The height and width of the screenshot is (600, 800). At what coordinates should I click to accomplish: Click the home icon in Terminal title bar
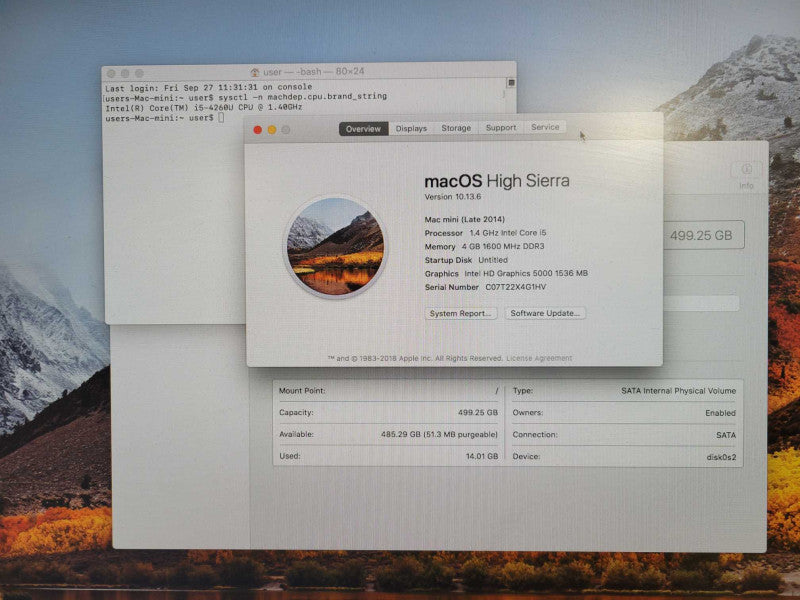255,72
